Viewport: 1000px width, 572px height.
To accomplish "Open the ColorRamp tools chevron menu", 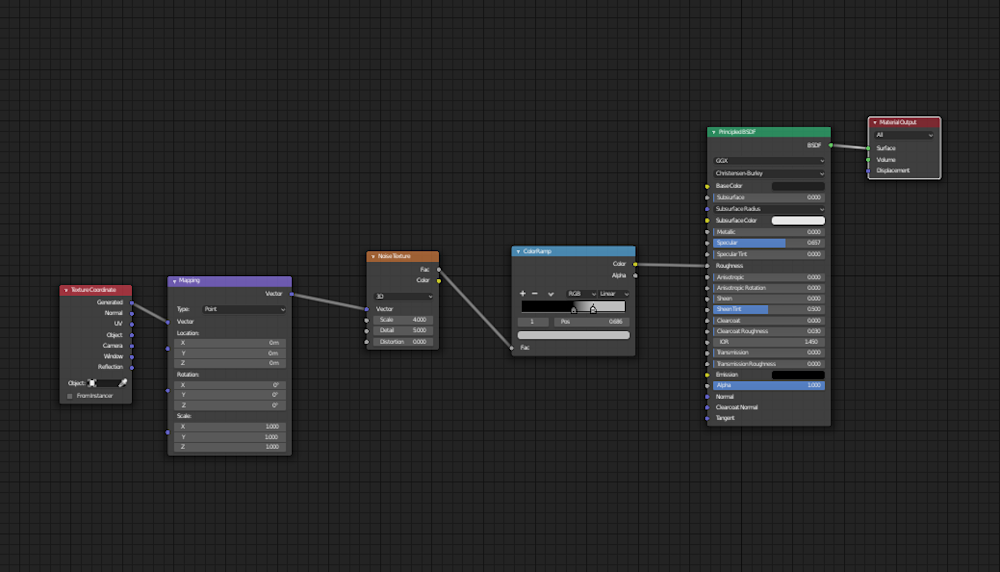I will 550,294.
